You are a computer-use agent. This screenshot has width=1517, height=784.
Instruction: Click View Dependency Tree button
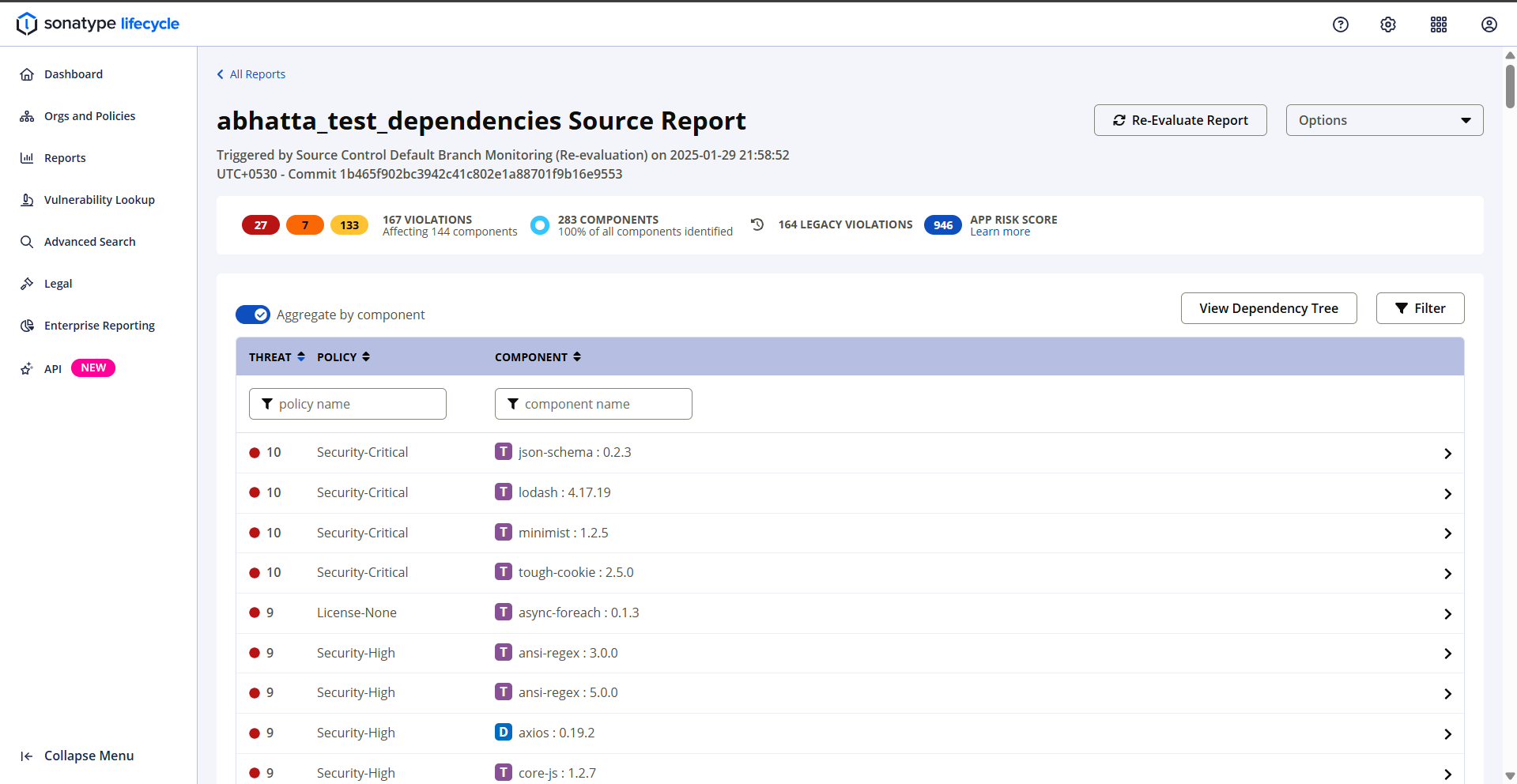pyautogui.click(x=1269, y=308)
